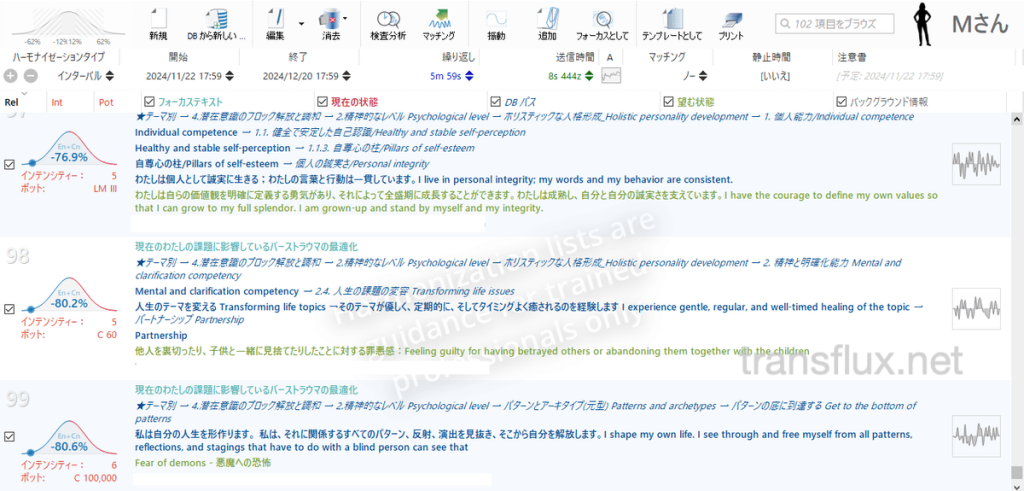
Task: Click the 注意書 scheduled note field
Action: (x=890, y=76)
